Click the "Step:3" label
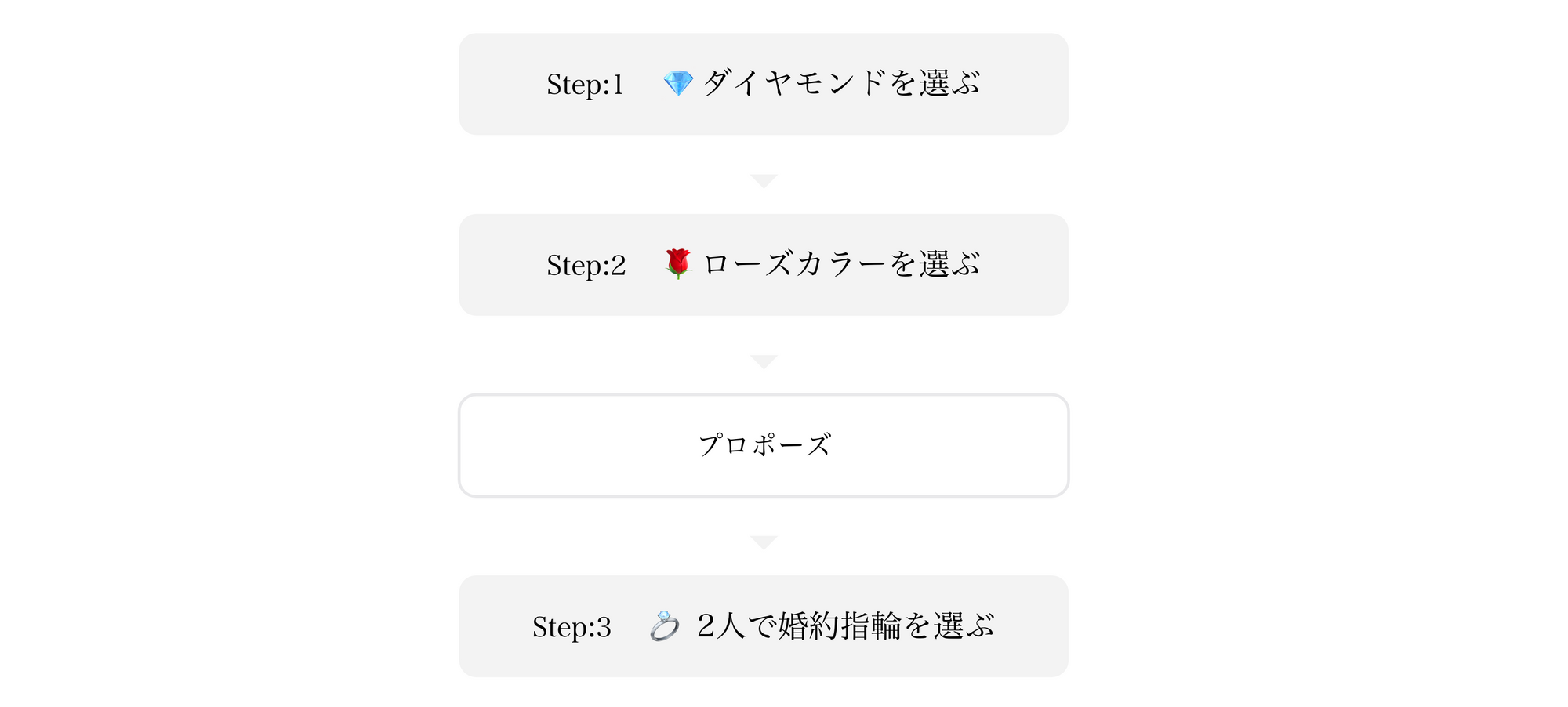Viewport: 1568px width, 707px height. [572, 627]
